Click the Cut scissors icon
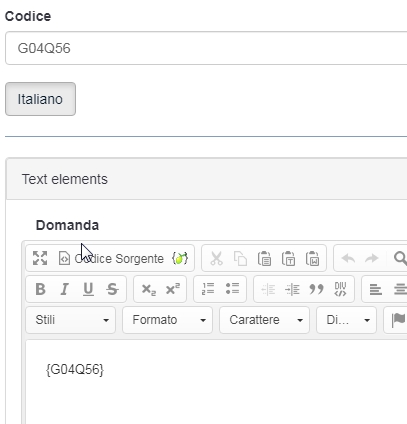Screen dimensions: 407x424 216,258
